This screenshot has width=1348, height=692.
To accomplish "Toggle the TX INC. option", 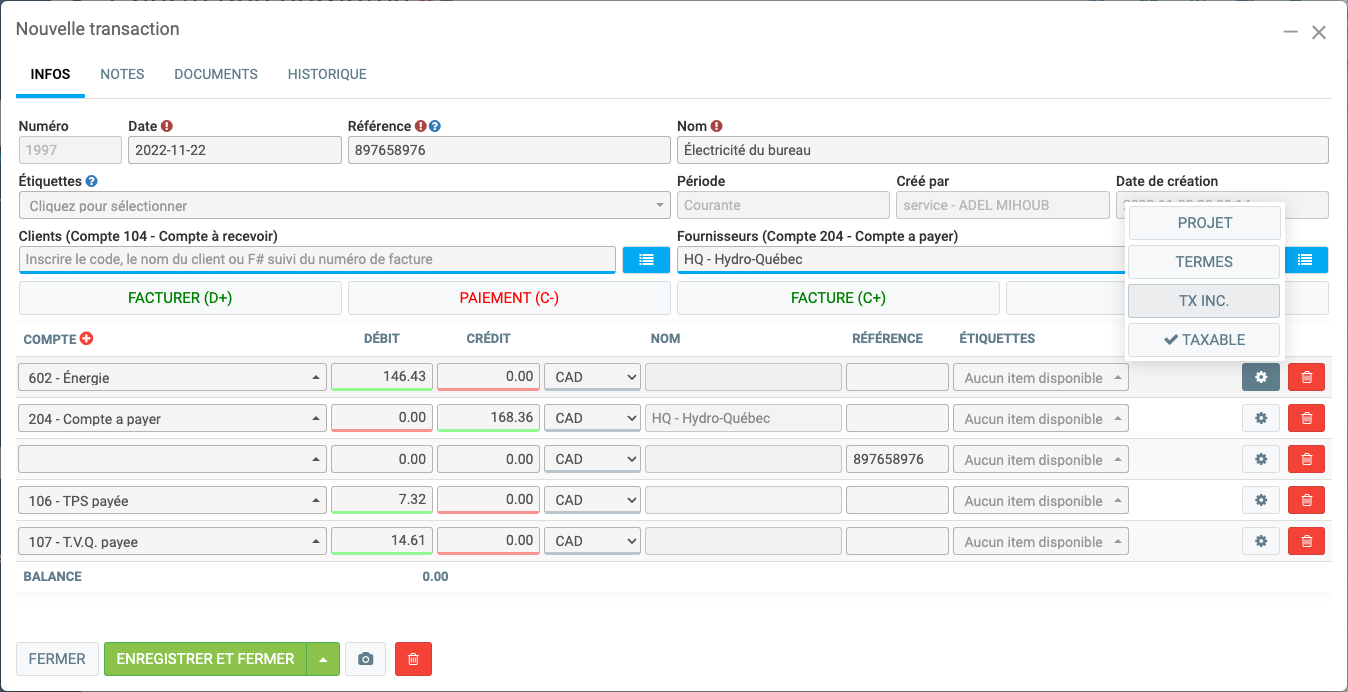I will click(x=1204, y=301).
